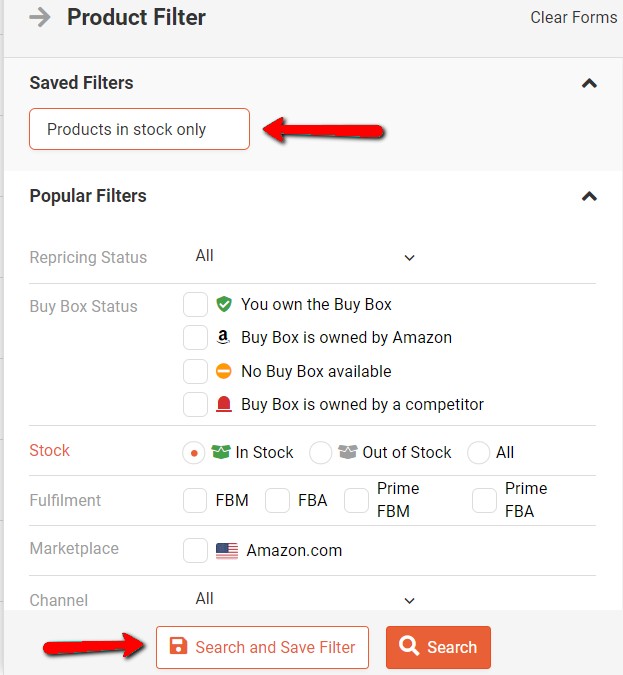The height and width of the screenshot is (675, 623).
Task: Choose the All stock radio option
Action: point(478,452)
